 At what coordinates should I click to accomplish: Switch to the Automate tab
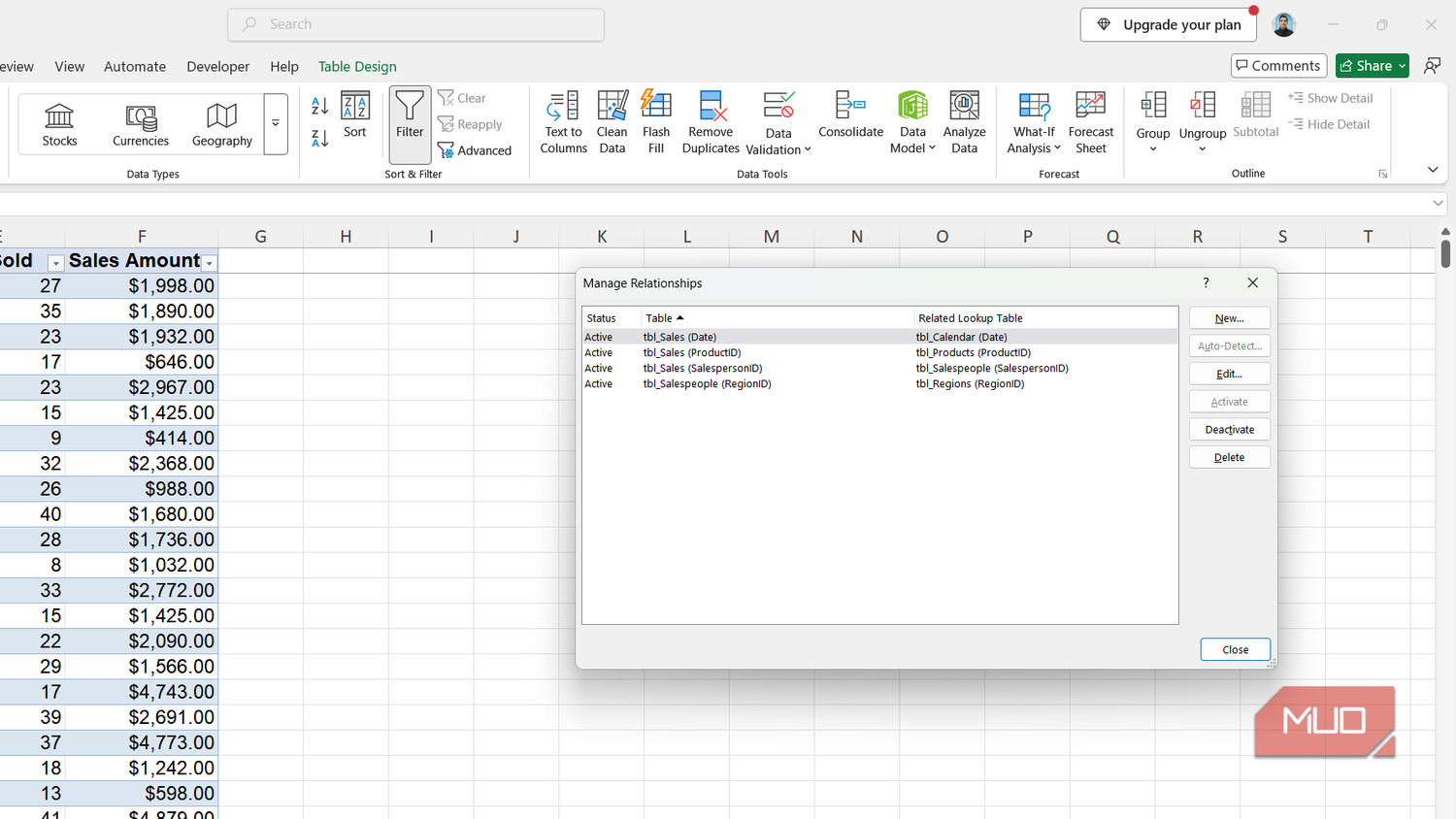click(135, 66)
